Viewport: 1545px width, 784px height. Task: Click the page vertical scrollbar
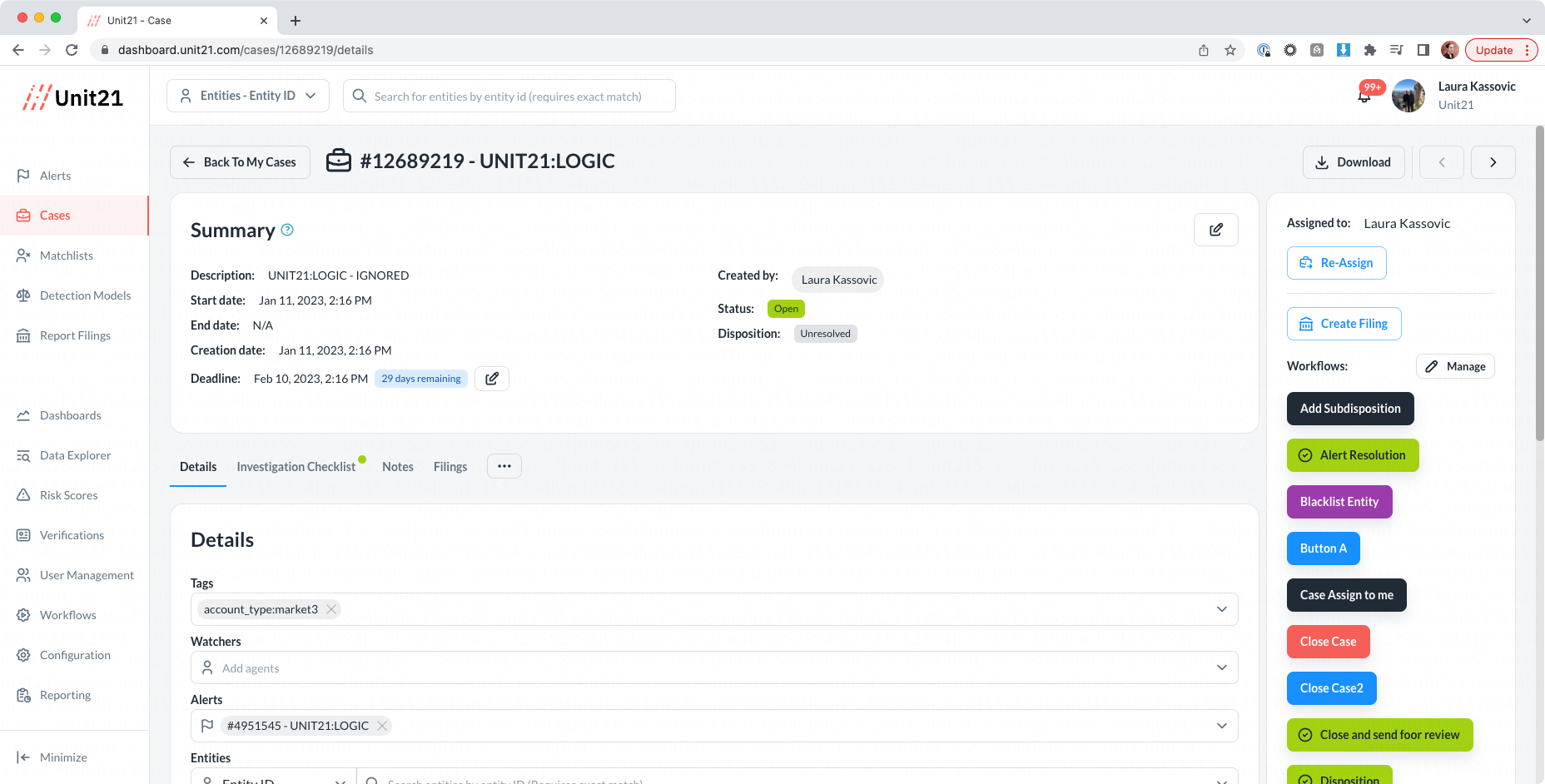(x=1540, y=283)
